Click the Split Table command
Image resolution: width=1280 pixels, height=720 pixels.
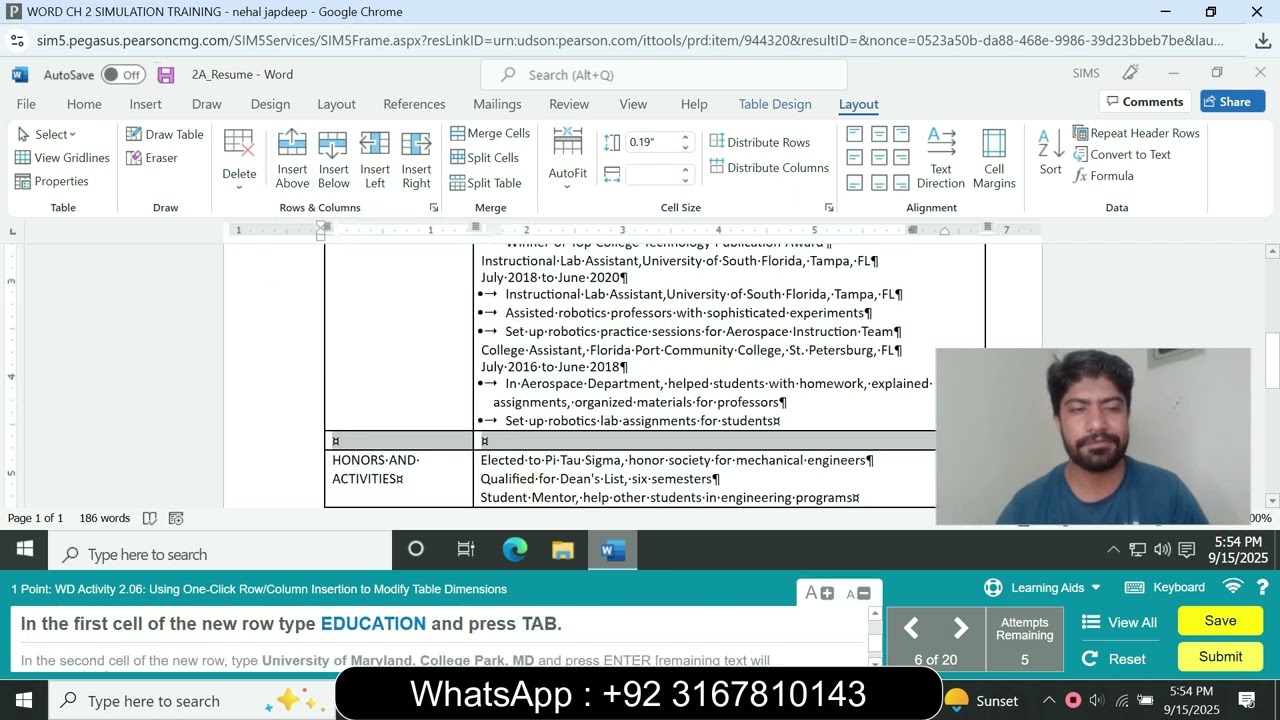(486, 183)
